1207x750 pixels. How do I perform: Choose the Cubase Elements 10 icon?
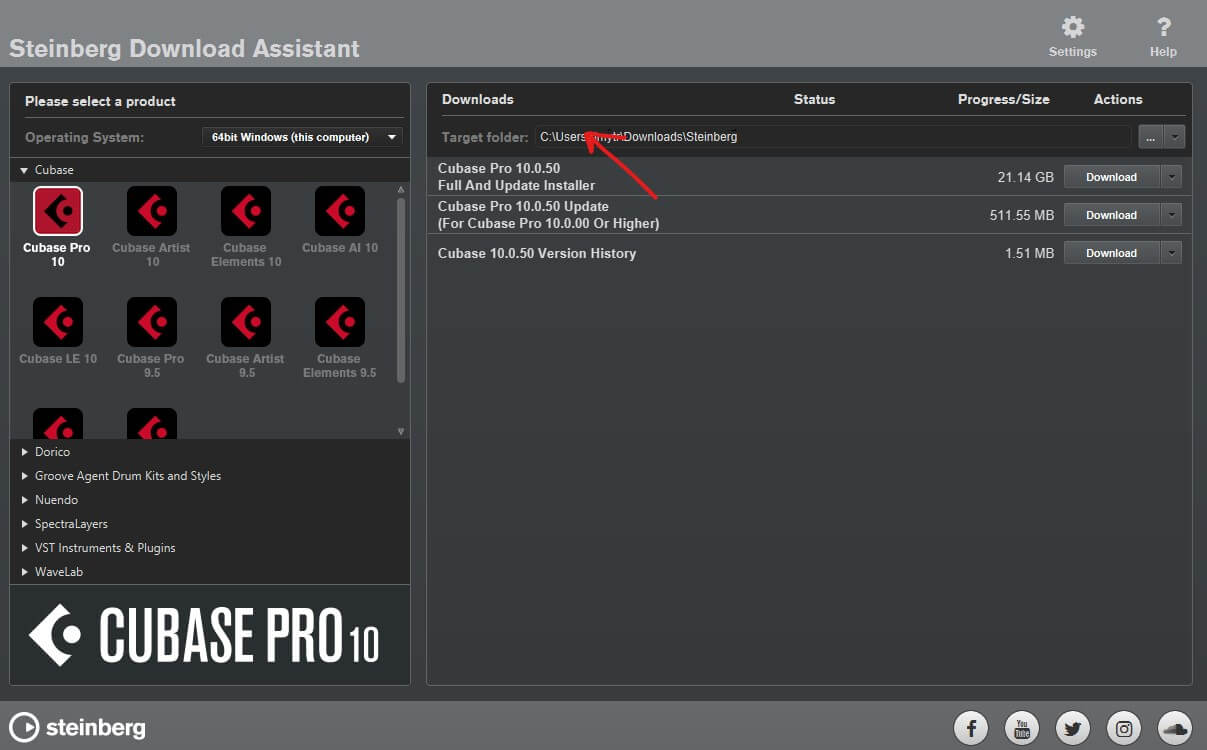(x=246, y=211)
